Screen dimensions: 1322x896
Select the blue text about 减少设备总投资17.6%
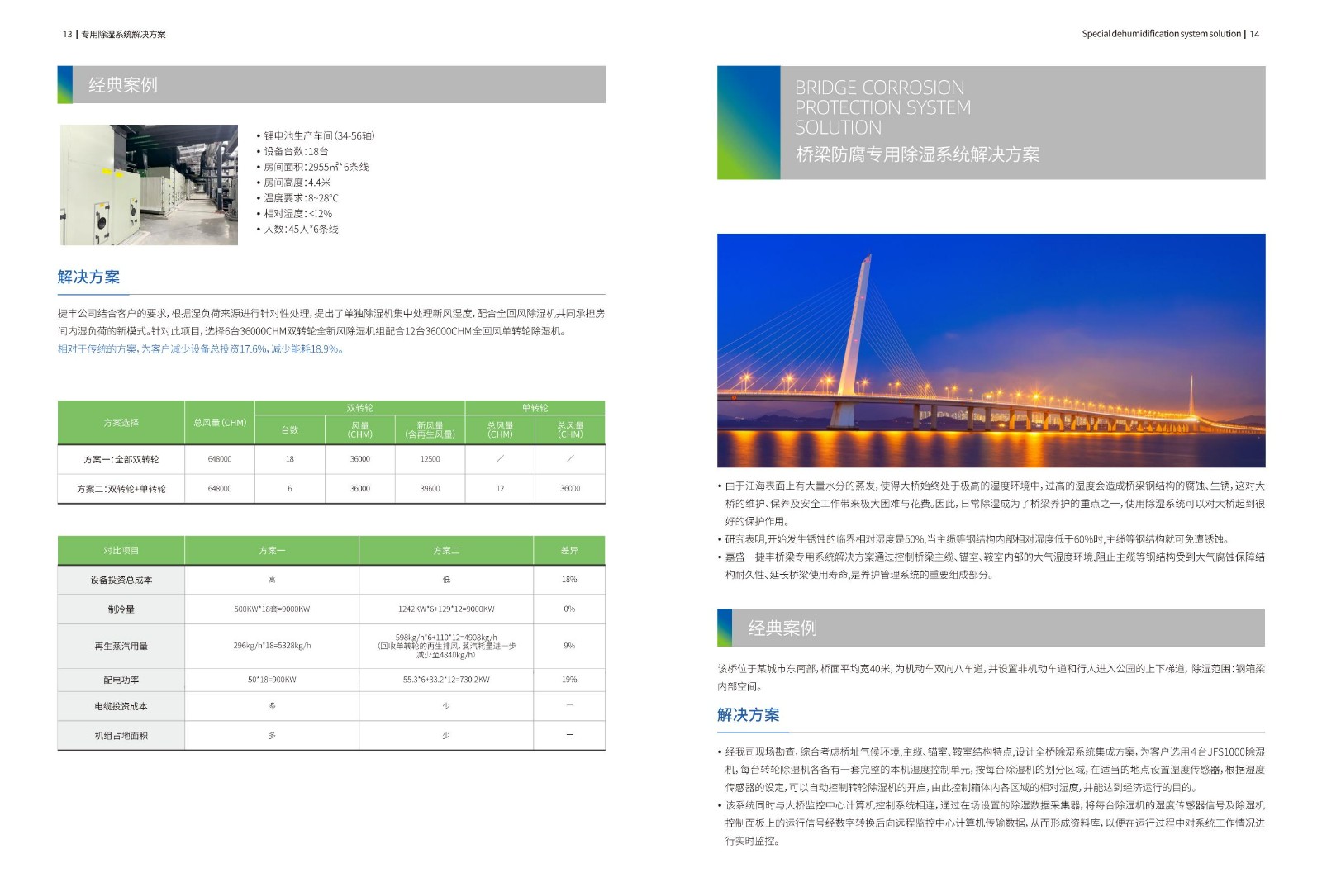coord(200,349)
